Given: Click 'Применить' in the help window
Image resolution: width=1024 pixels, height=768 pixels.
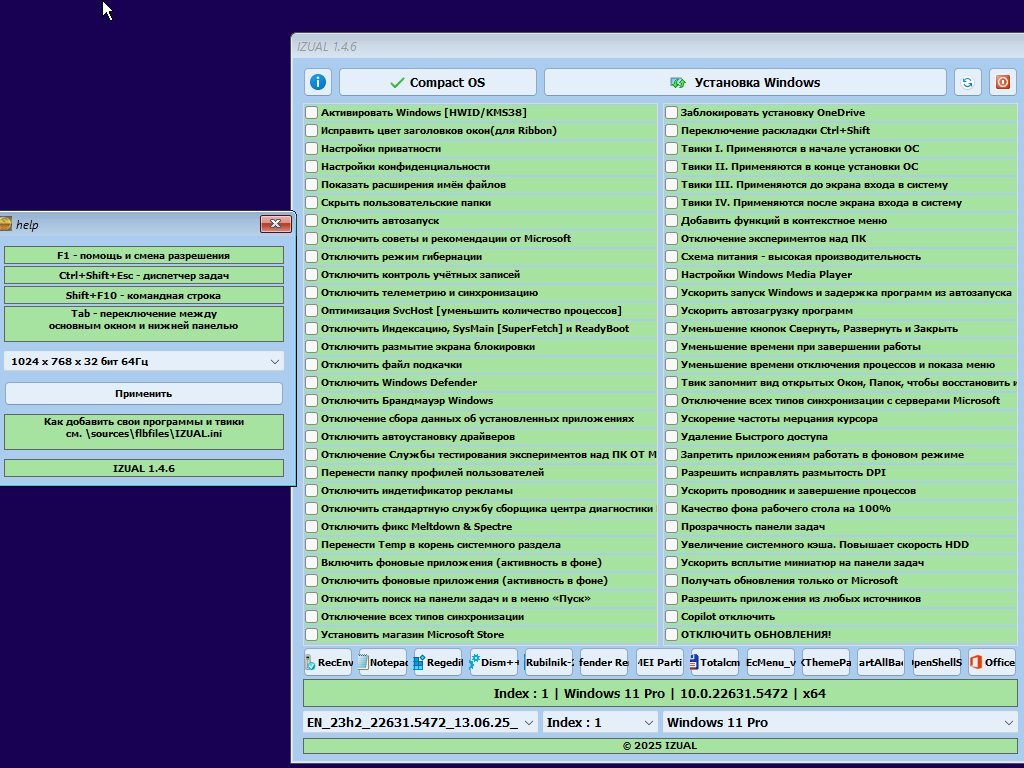Looking at the screenshot, I should (x=144, y=394).
